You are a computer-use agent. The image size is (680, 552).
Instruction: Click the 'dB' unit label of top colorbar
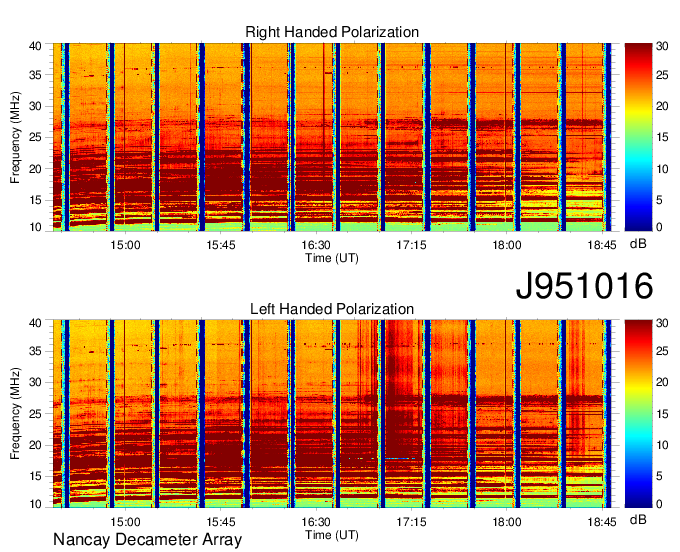click(638, 244)
